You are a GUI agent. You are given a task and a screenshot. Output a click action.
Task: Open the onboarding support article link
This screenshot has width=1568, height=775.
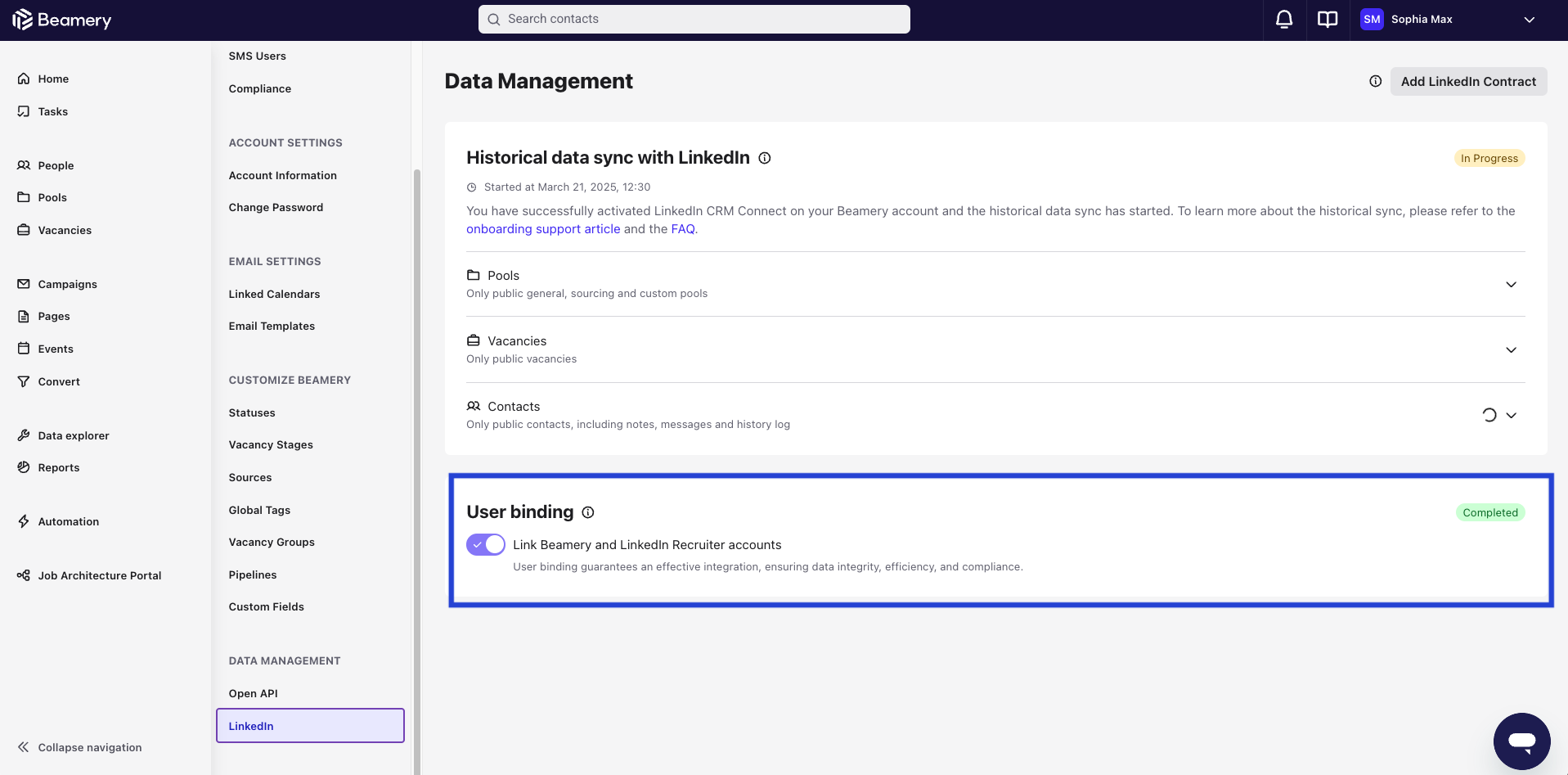click(543, 229)
